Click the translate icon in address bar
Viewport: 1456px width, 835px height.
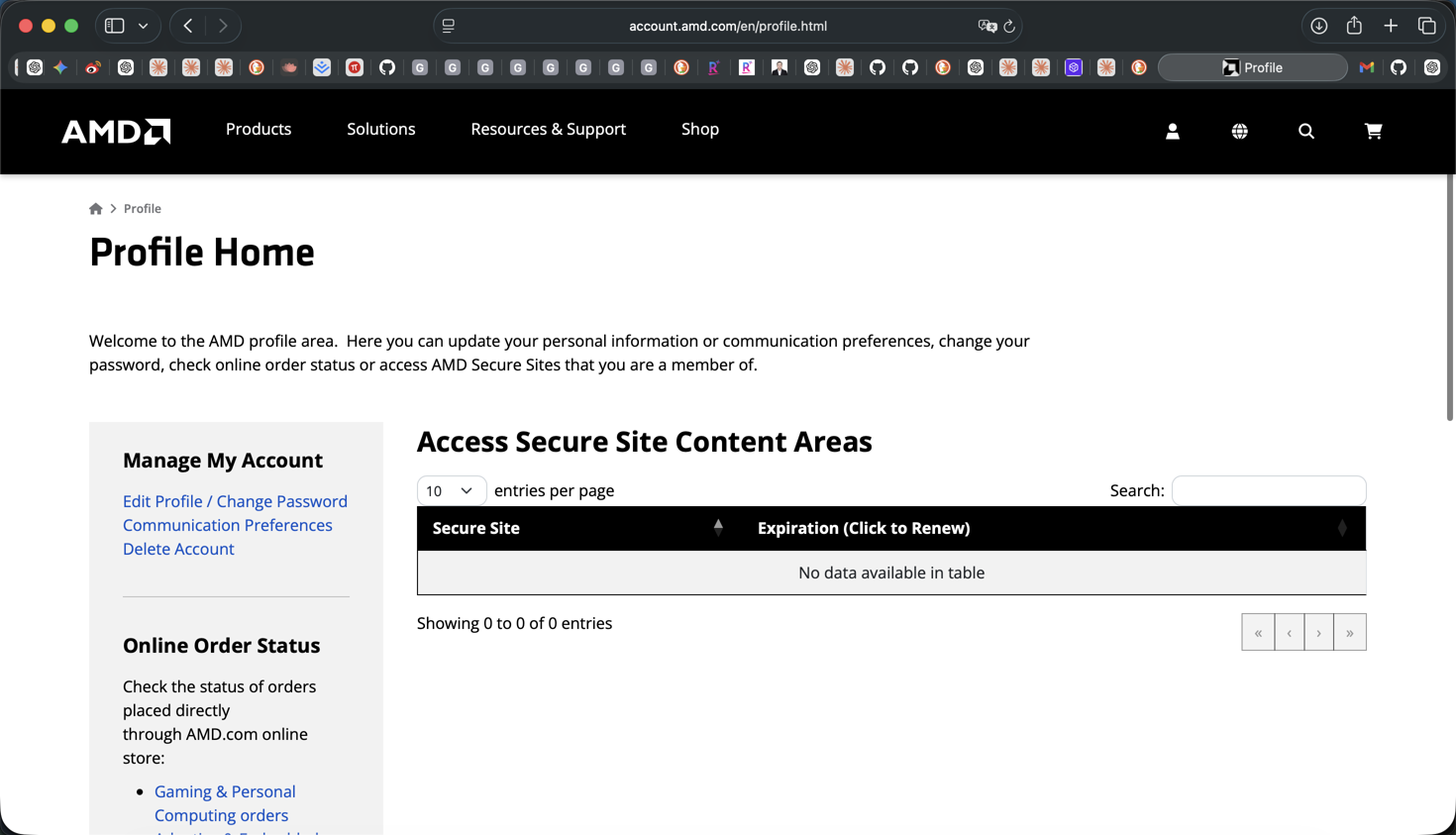987,26
